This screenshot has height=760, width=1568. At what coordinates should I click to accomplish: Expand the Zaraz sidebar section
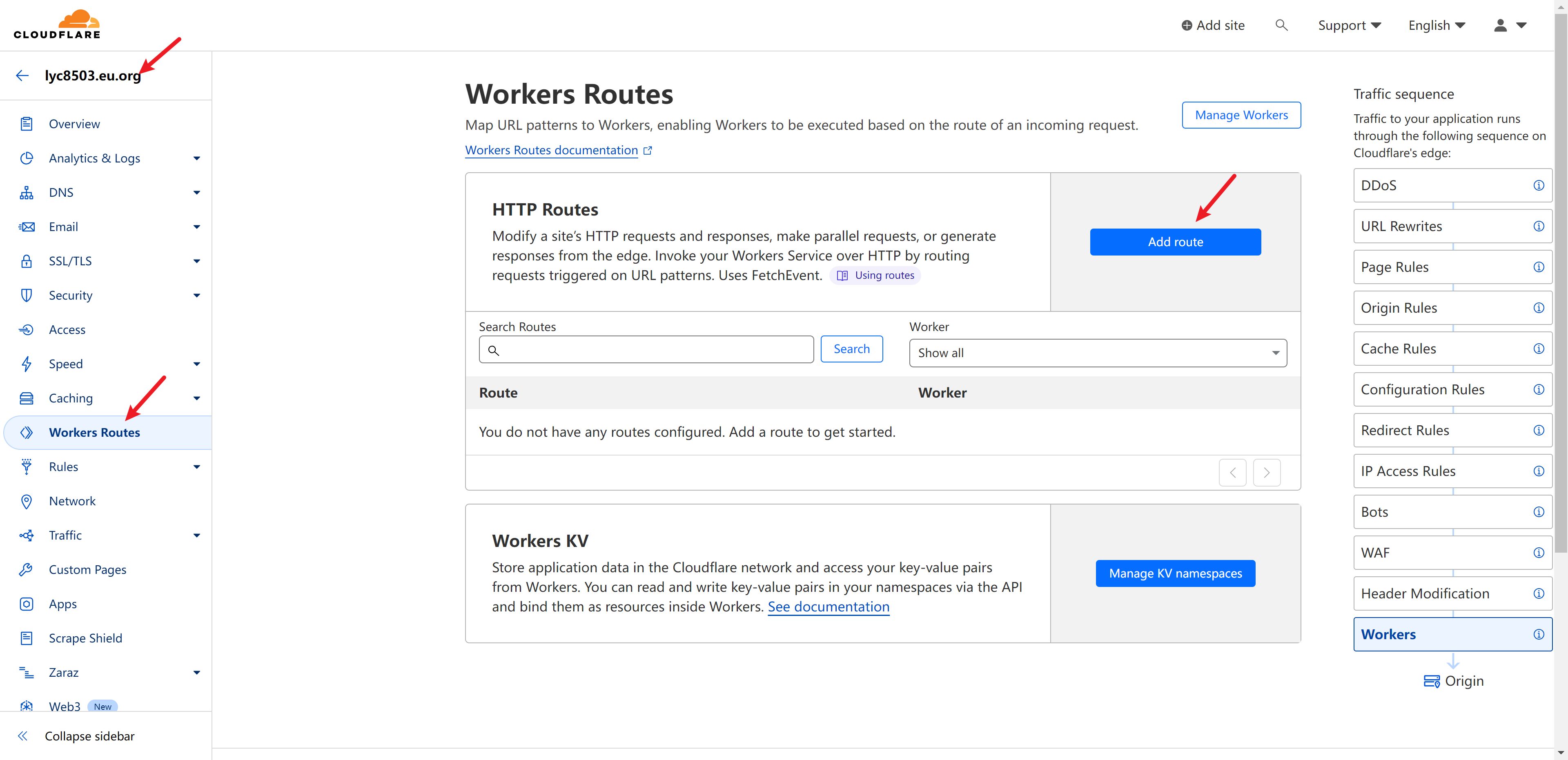(196, 672)
